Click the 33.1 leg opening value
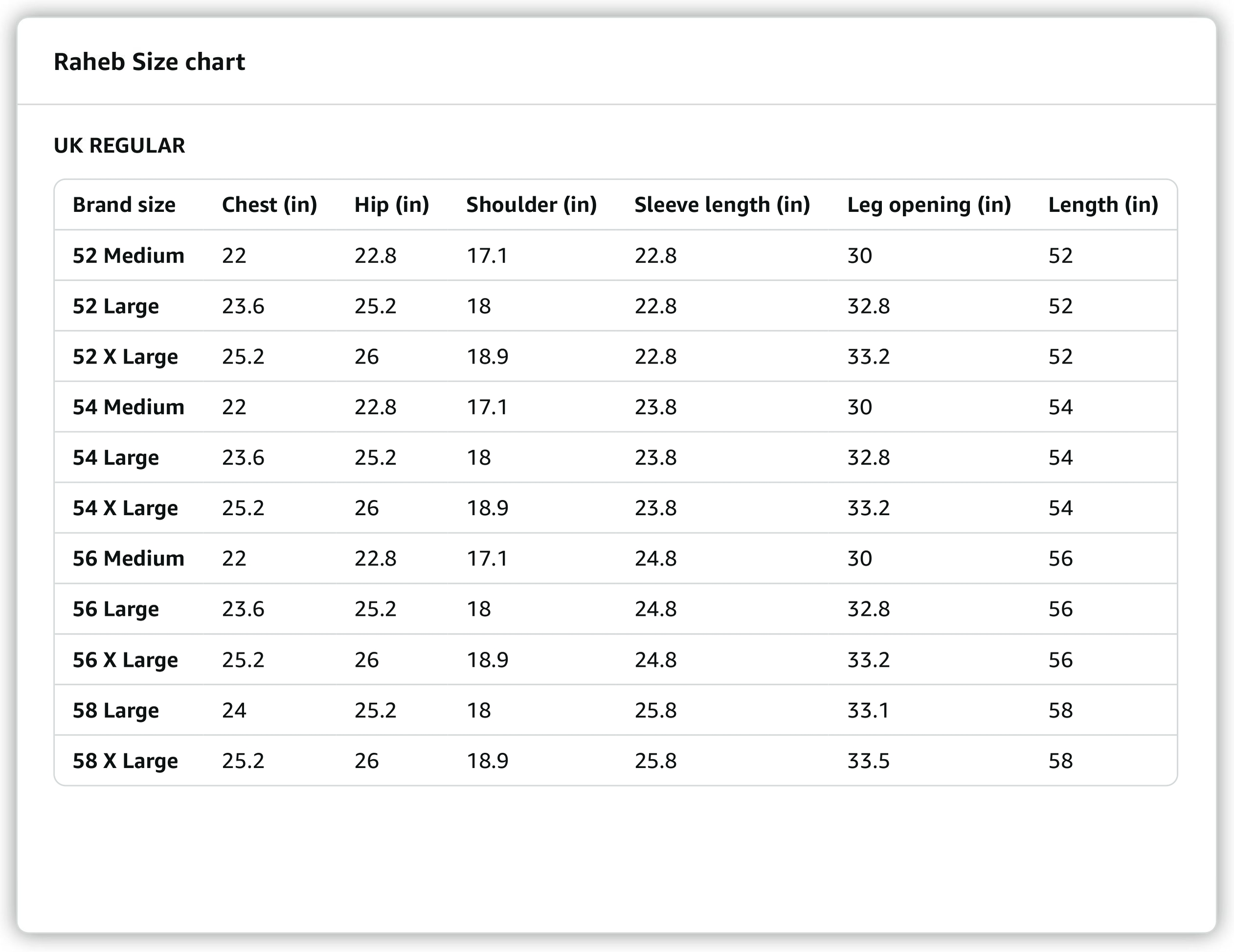Image resolution: width=1234 pixels, height=952 pixels. (868, 710)
